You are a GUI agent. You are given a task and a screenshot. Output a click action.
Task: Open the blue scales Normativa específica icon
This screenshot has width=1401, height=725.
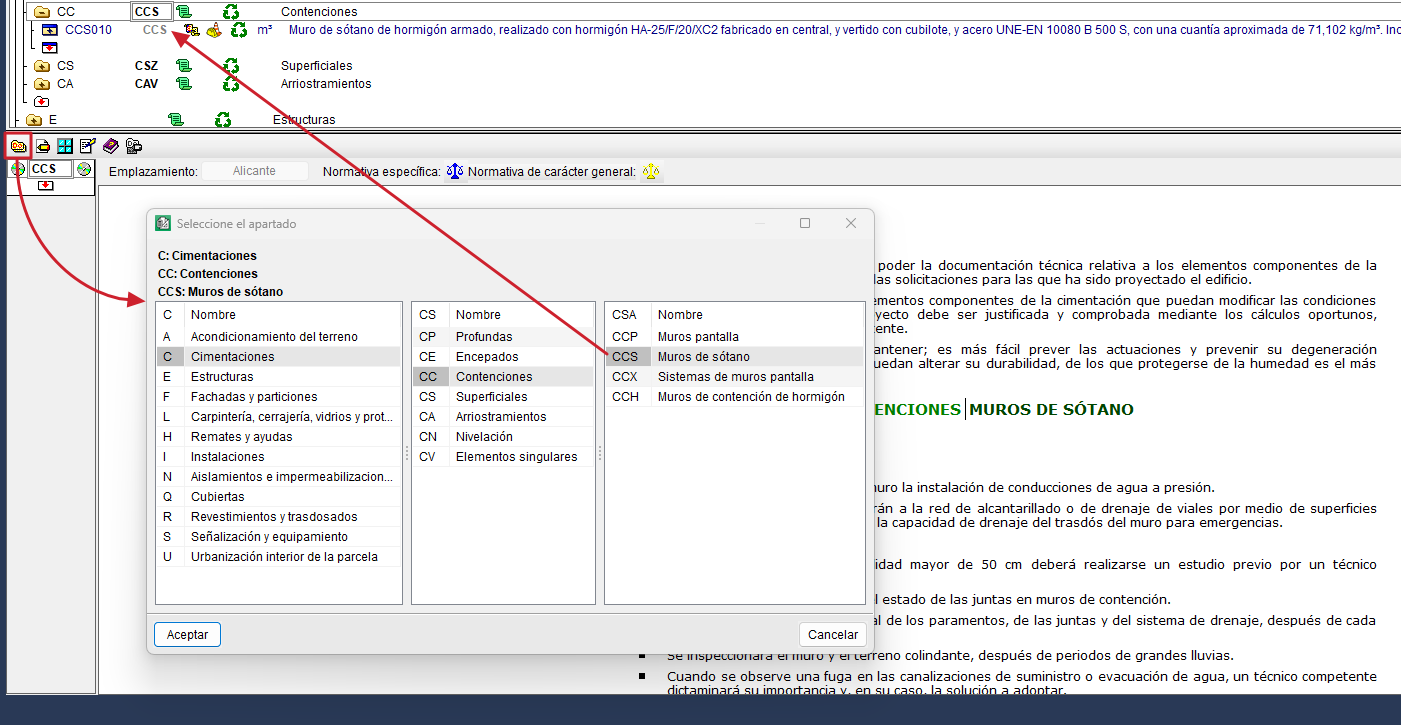pos(454,171)
